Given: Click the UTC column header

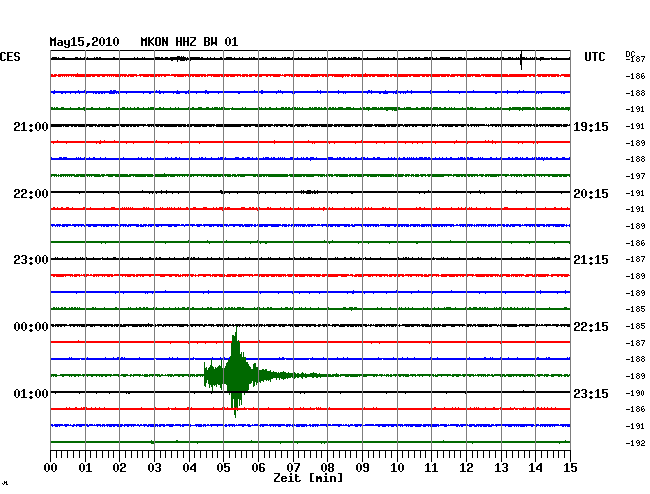Looking at the screenshot, I should [x=594, y=57].
